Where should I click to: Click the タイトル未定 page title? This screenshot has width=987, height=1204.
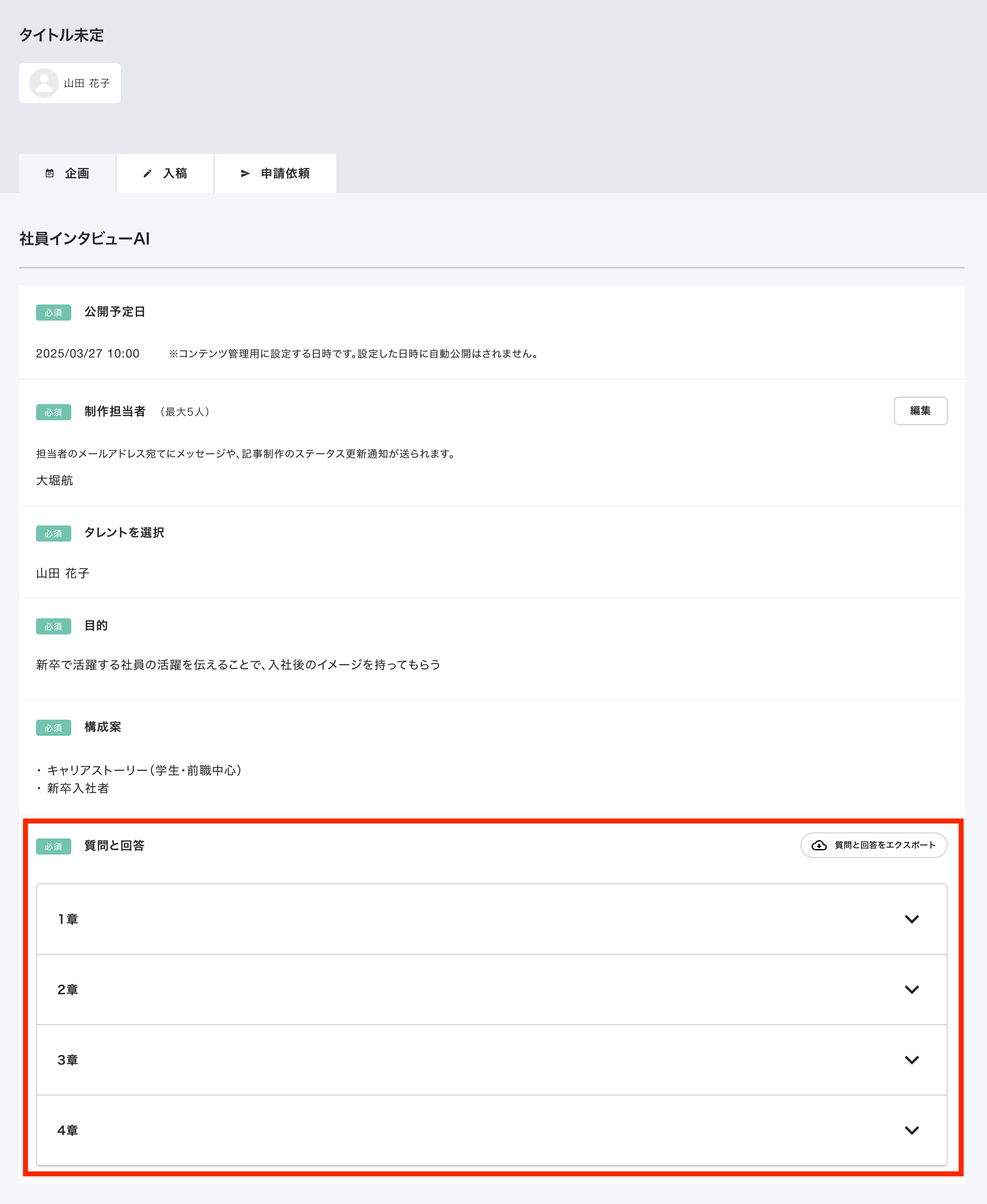tap(61, 35)
